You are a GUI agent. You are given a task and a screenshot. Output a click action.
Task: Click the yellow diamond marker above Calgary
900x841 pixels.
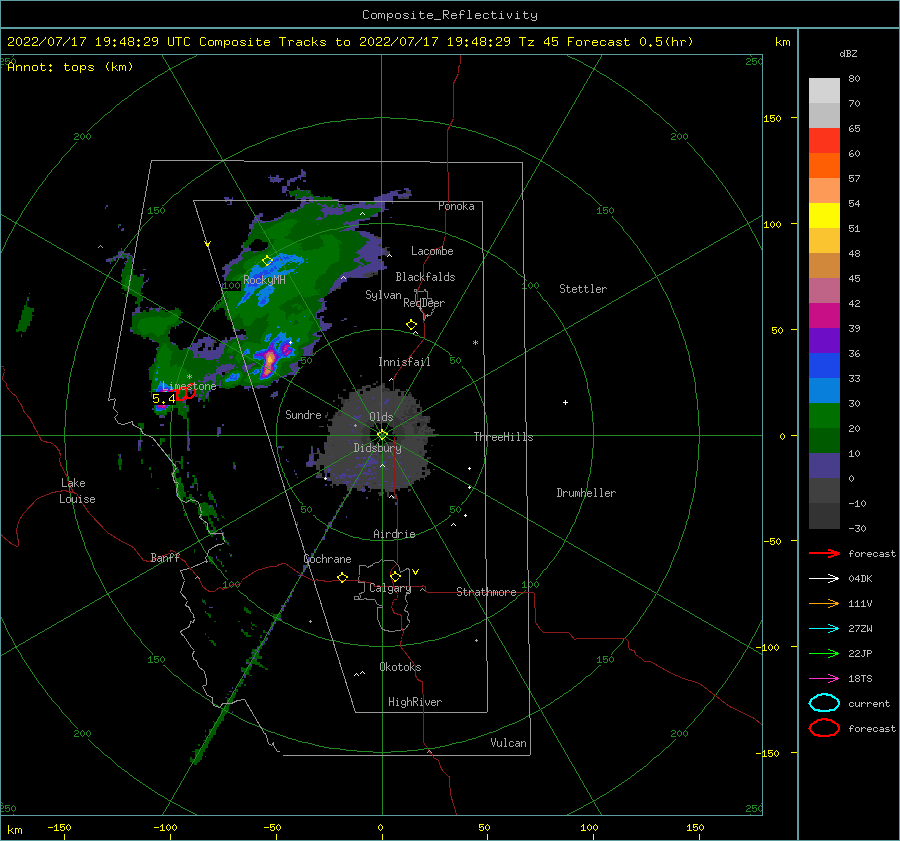(395, 576)
